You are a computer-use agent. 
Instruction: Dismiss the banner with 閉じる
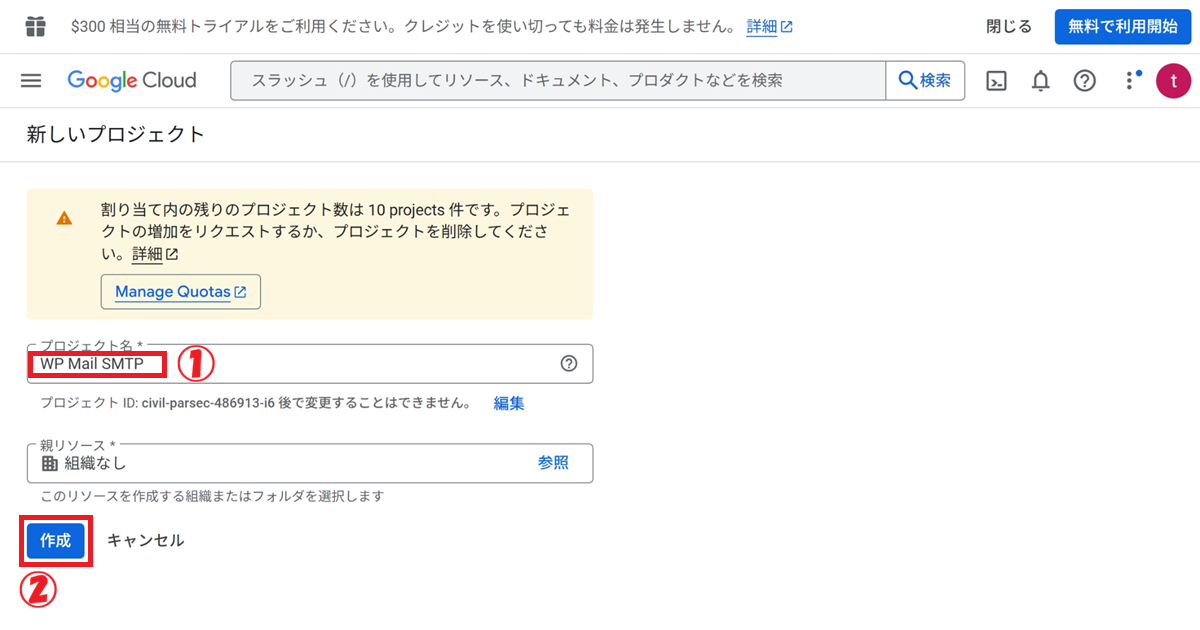coord(1009,27)
